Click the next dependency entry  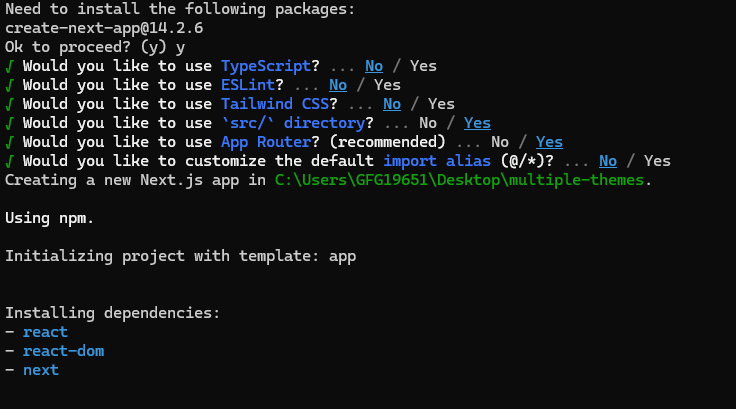[x=41, y=370]
